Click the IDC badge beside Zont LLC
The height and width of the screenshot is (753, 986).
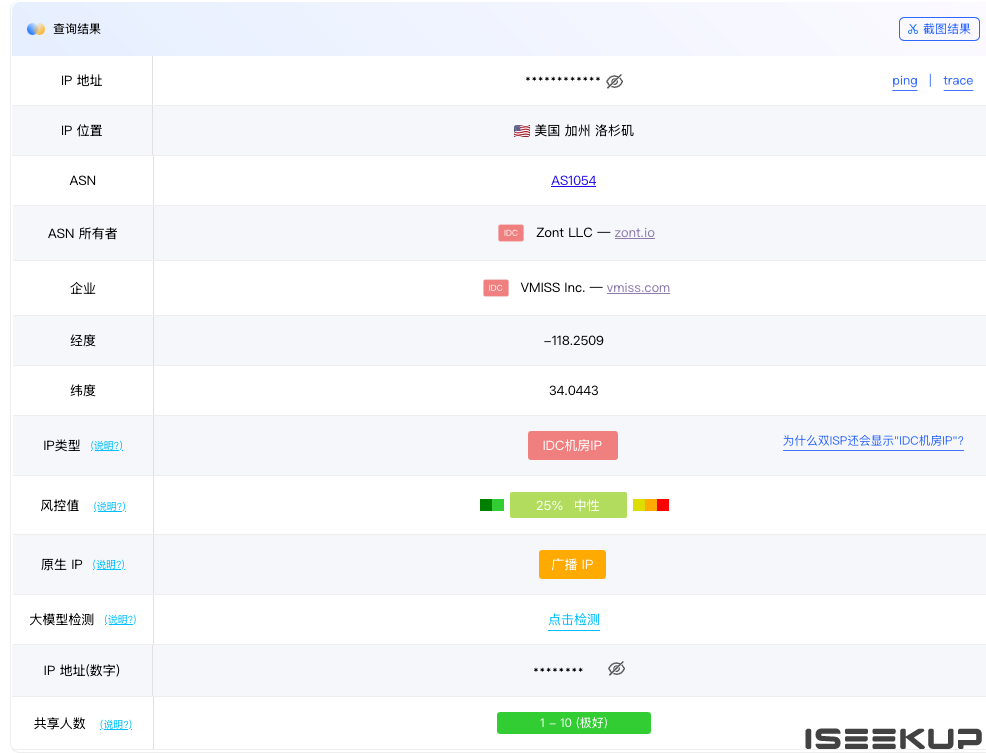(511, 233)
